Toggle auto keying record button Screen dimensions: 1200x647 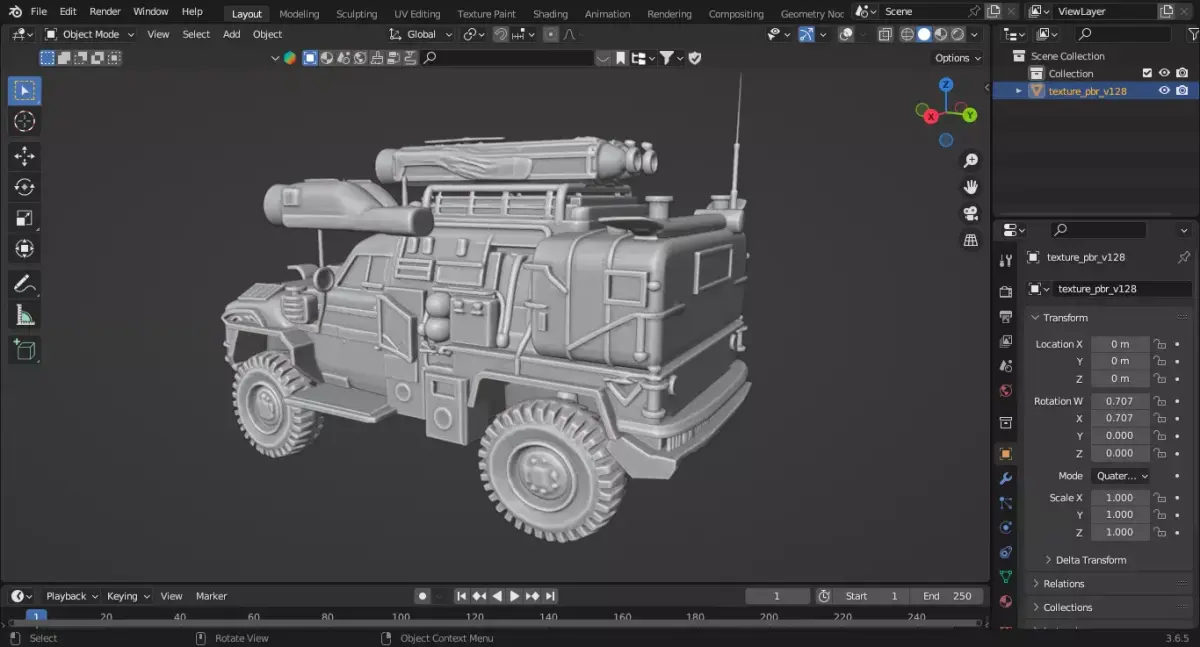point(422,596)
